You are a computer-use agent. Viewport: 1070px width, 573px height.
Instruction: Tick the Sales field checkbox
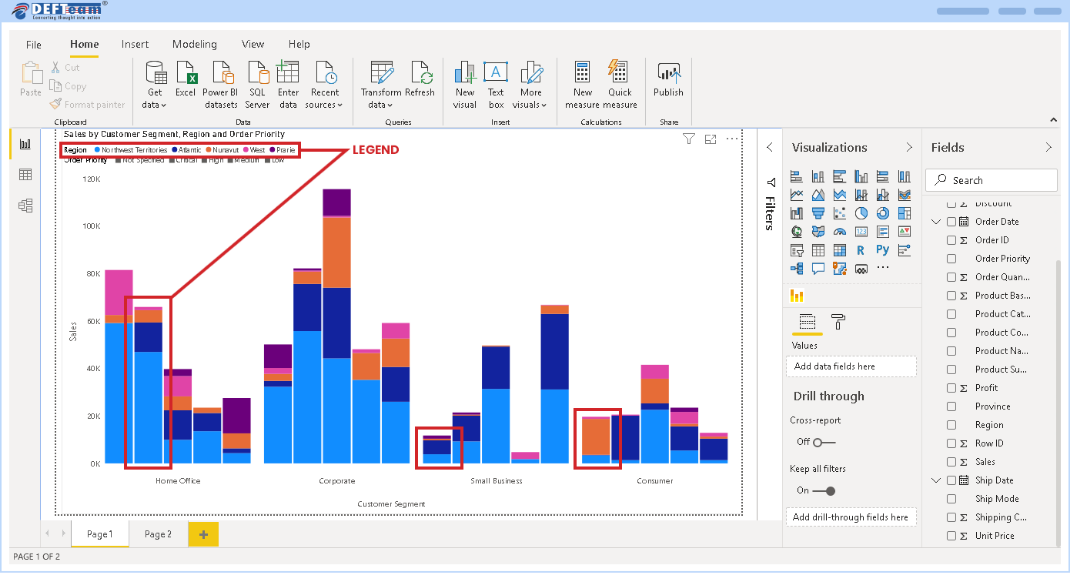951,462
